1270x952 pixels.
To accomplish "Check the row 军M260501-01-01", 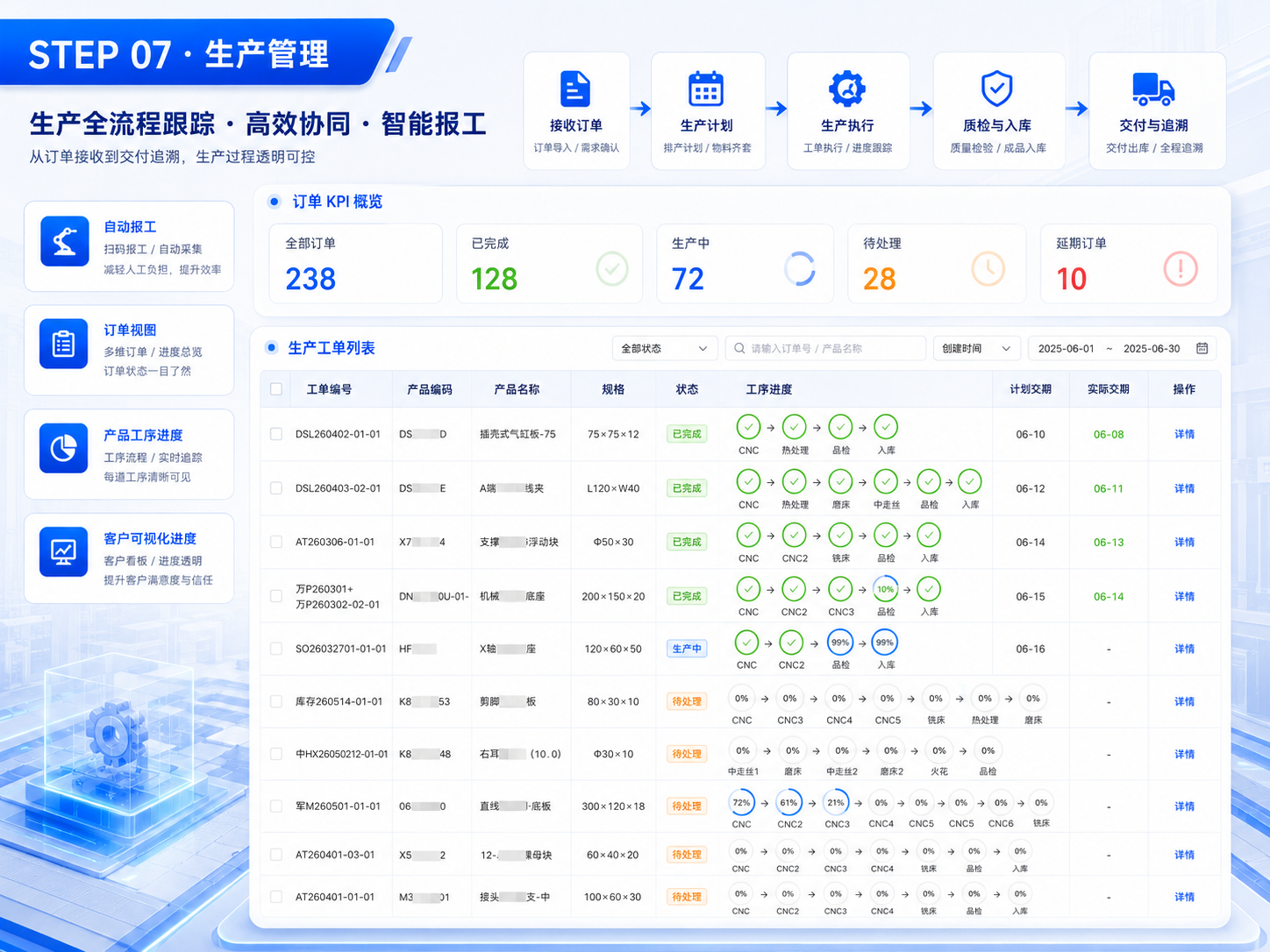I will click(276, 806).
